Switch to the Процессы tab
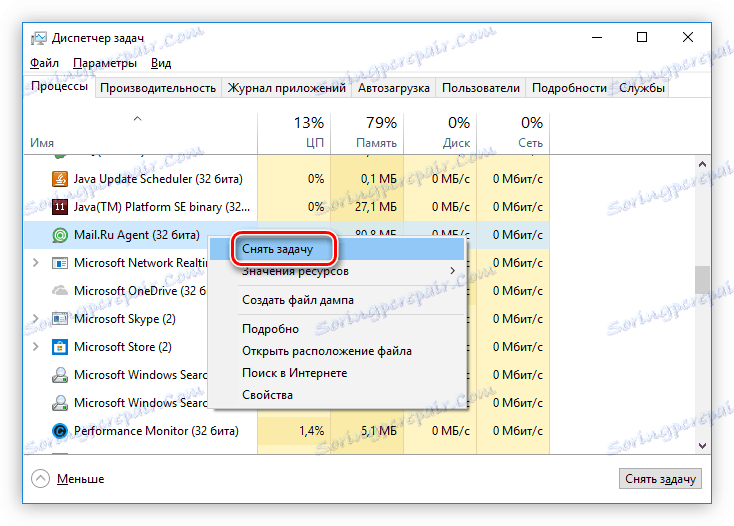 59,87
